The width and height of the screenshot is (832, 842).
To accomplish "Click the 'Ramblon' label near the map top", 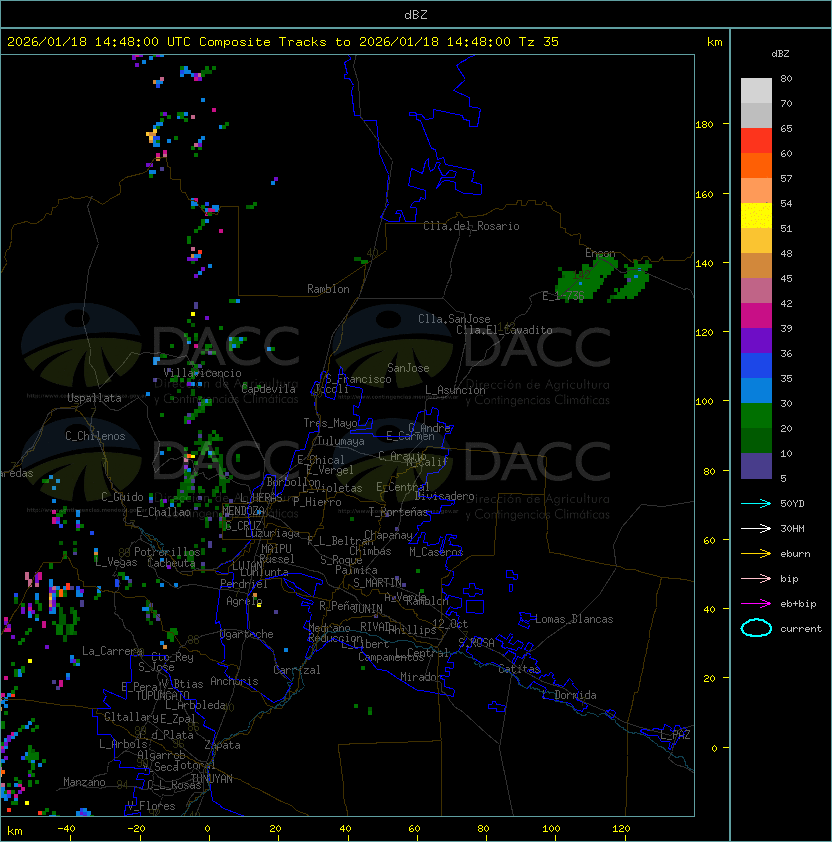I will pos(328,289).
